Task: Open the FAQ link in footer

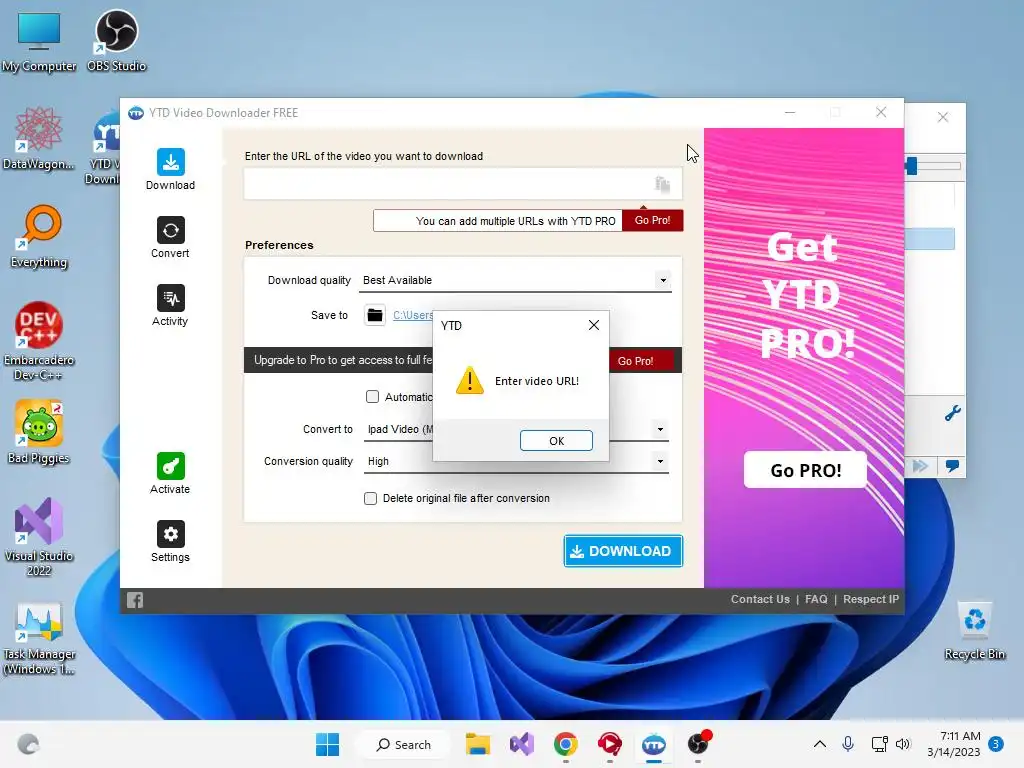Action: [816, 600]
